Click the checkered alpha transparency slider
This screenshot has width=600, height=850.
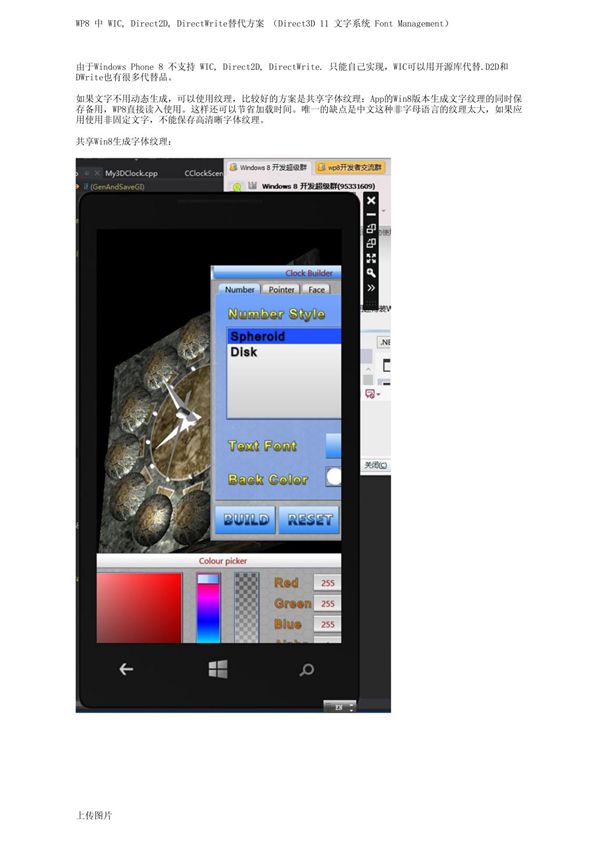coord(247,608)
